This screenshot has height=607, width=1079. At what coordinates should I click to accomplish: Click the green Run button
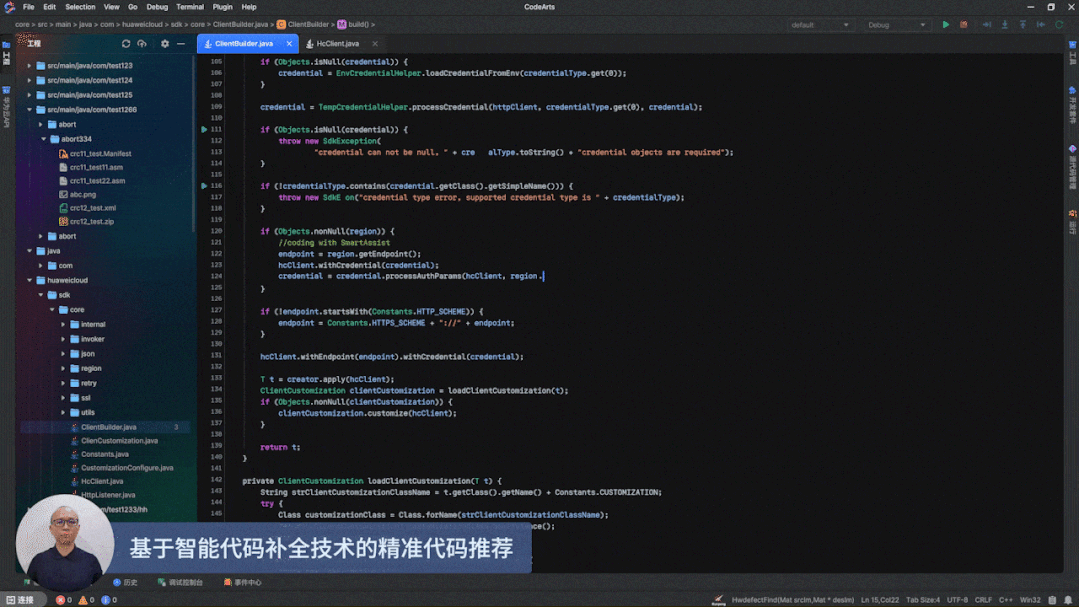coord(946,25)
